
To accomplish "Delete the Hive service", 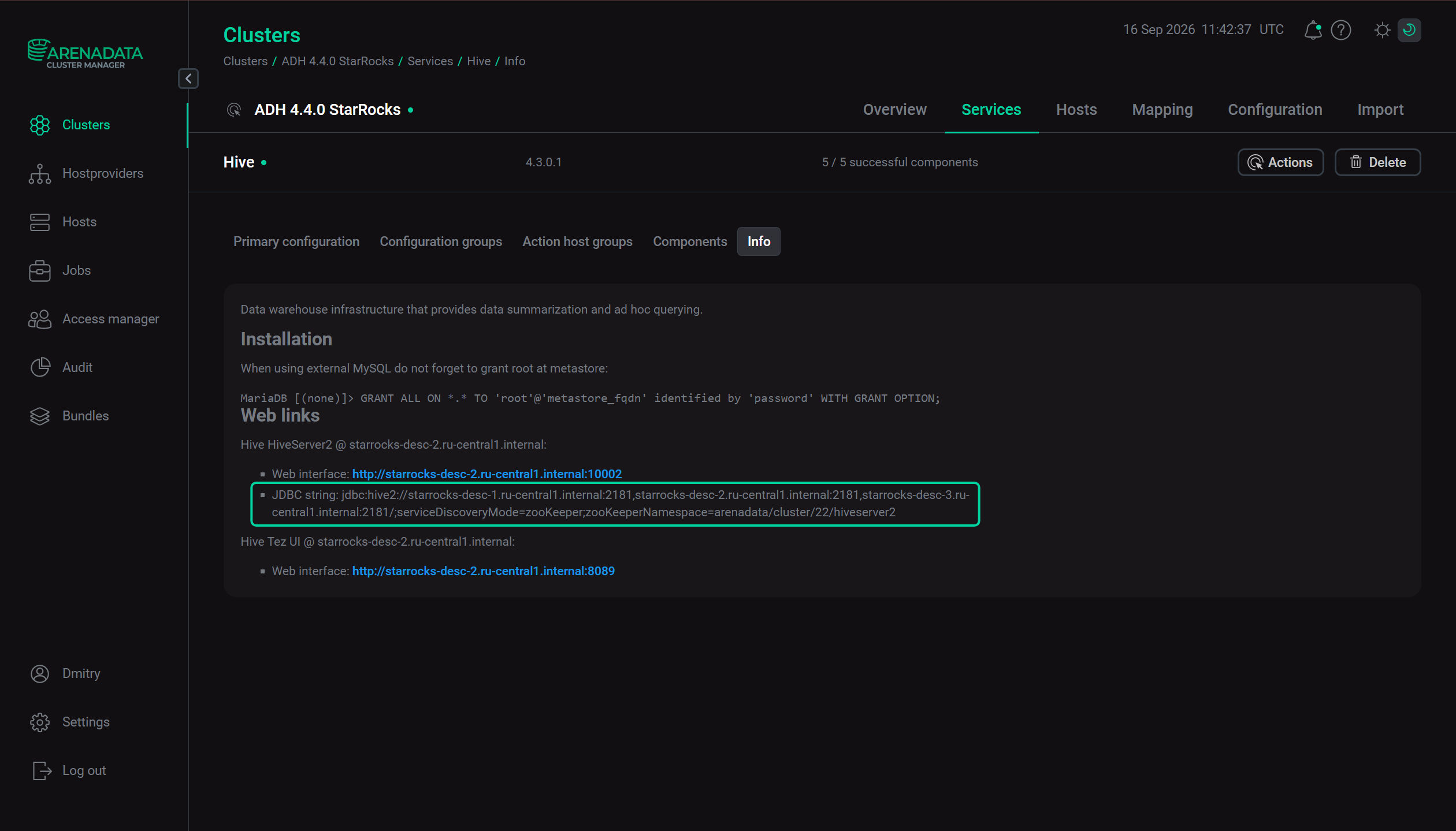I will [x=1377, y=162].
